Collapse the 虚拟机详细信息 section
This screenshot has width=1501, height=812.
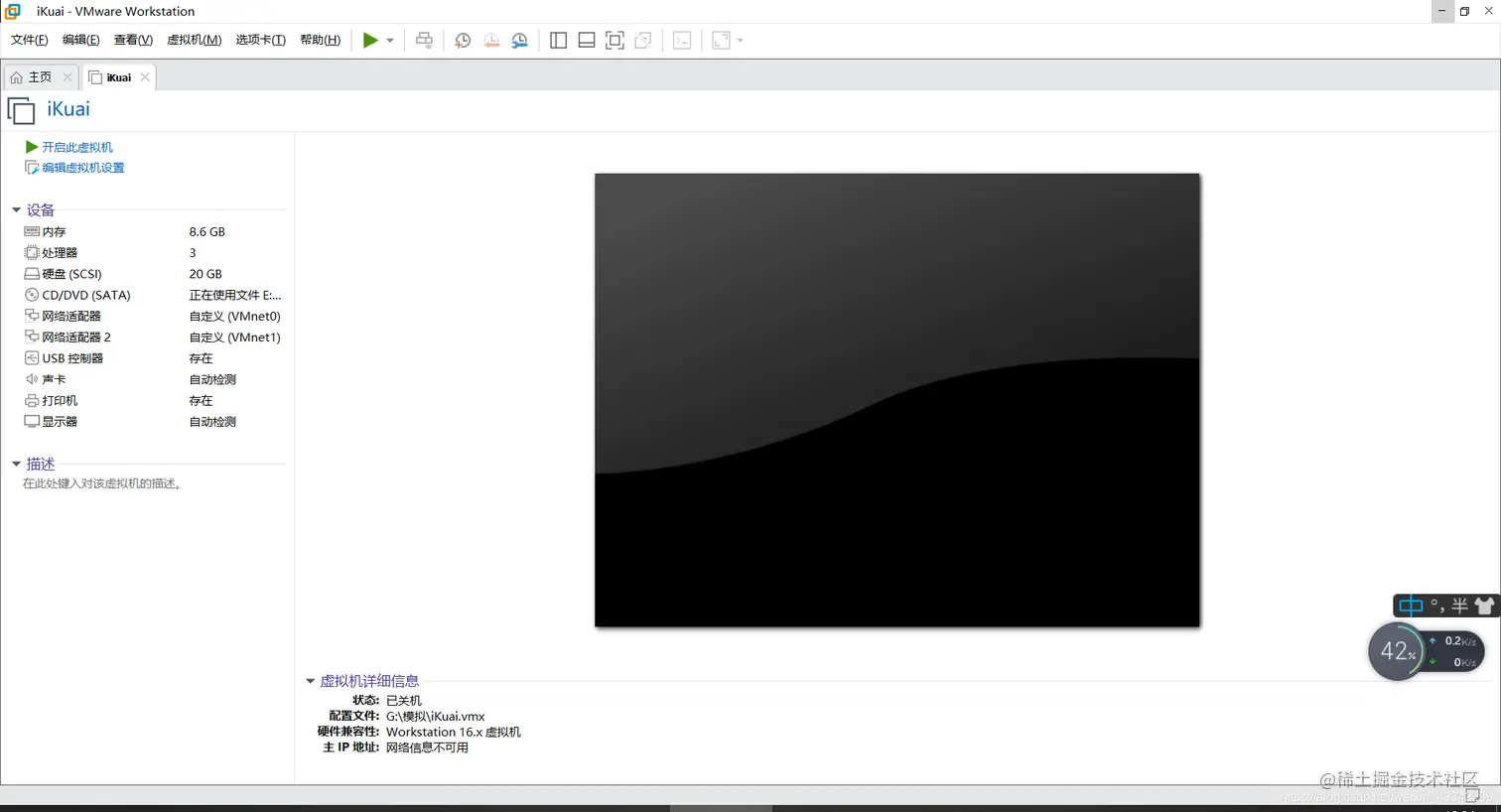point(310,682)
